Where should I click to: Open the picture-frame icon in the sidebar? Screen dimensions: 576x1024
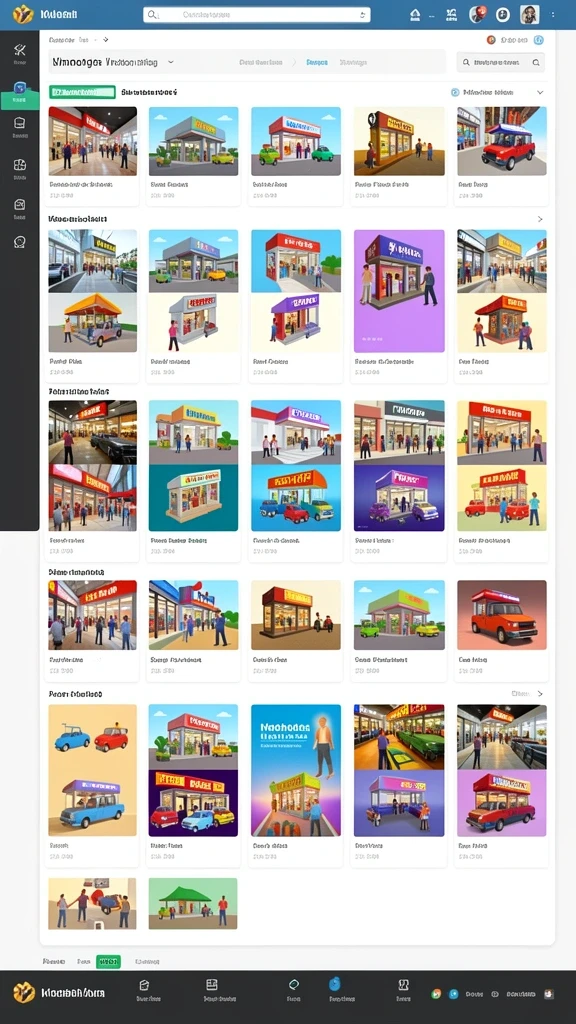(20, 204)
